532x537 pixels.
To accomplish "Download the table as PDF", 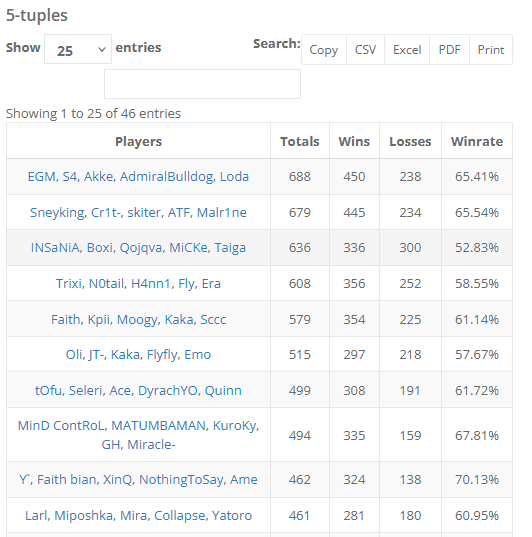I will pos(449,50).
